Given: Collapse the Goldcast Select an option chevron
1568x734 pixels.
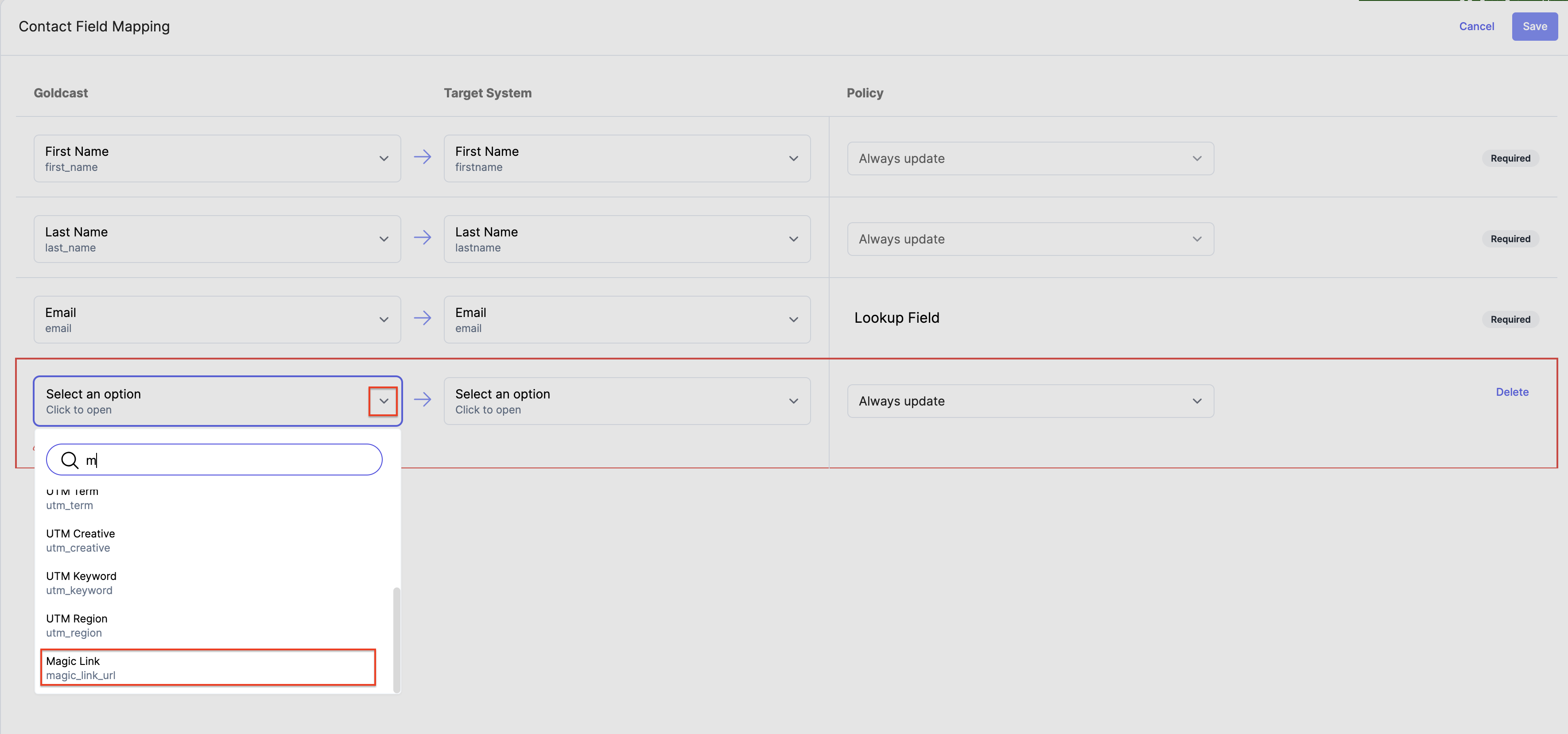Looking at the screenshot, I should click(384, 401).
